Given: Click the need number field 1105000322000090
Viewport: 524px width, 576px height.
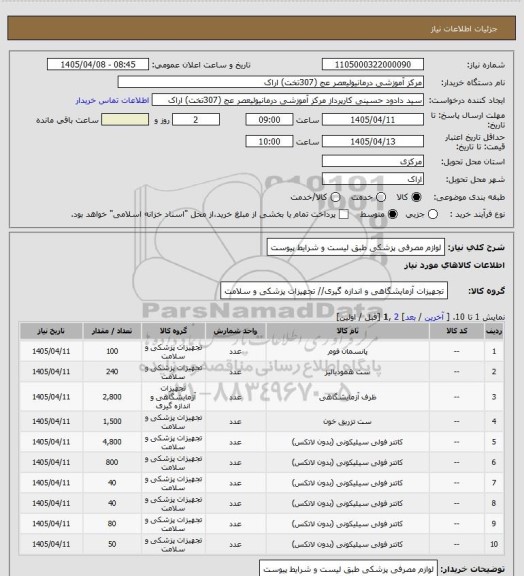Looking at the screenshot, I should [x=373, y=64].
